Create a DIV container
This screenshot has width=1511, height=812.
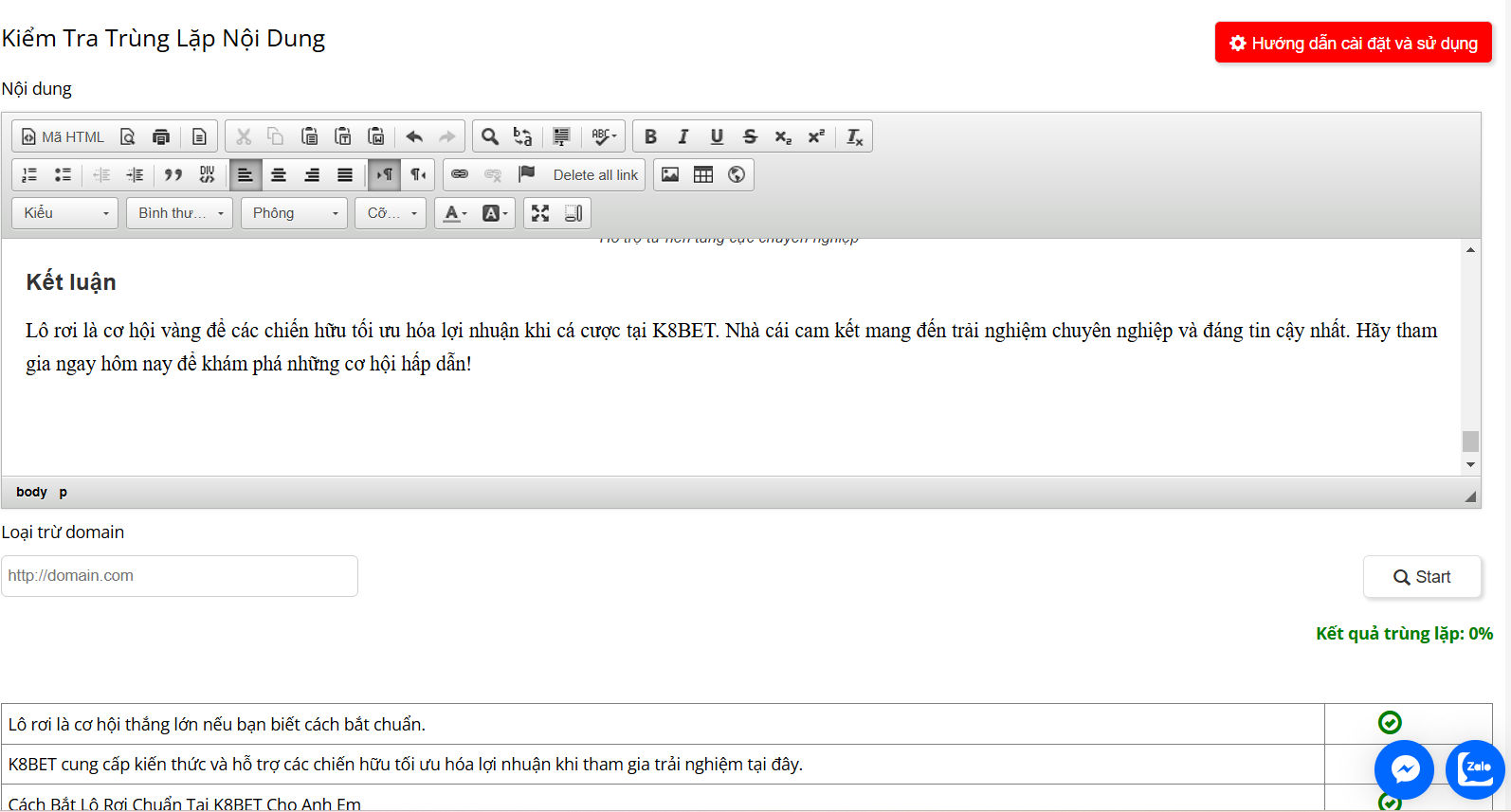[x=207, y=174]
